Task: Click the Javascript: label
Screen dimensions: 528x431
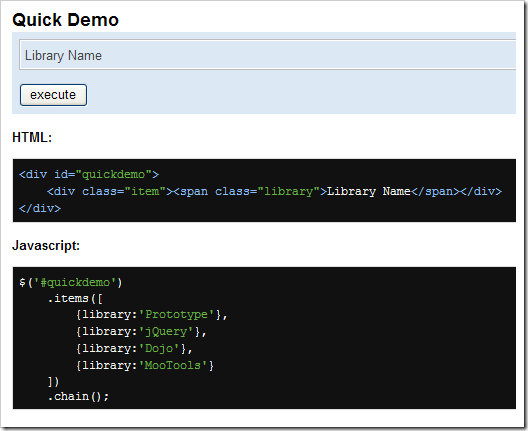Action: coord(46,245)
